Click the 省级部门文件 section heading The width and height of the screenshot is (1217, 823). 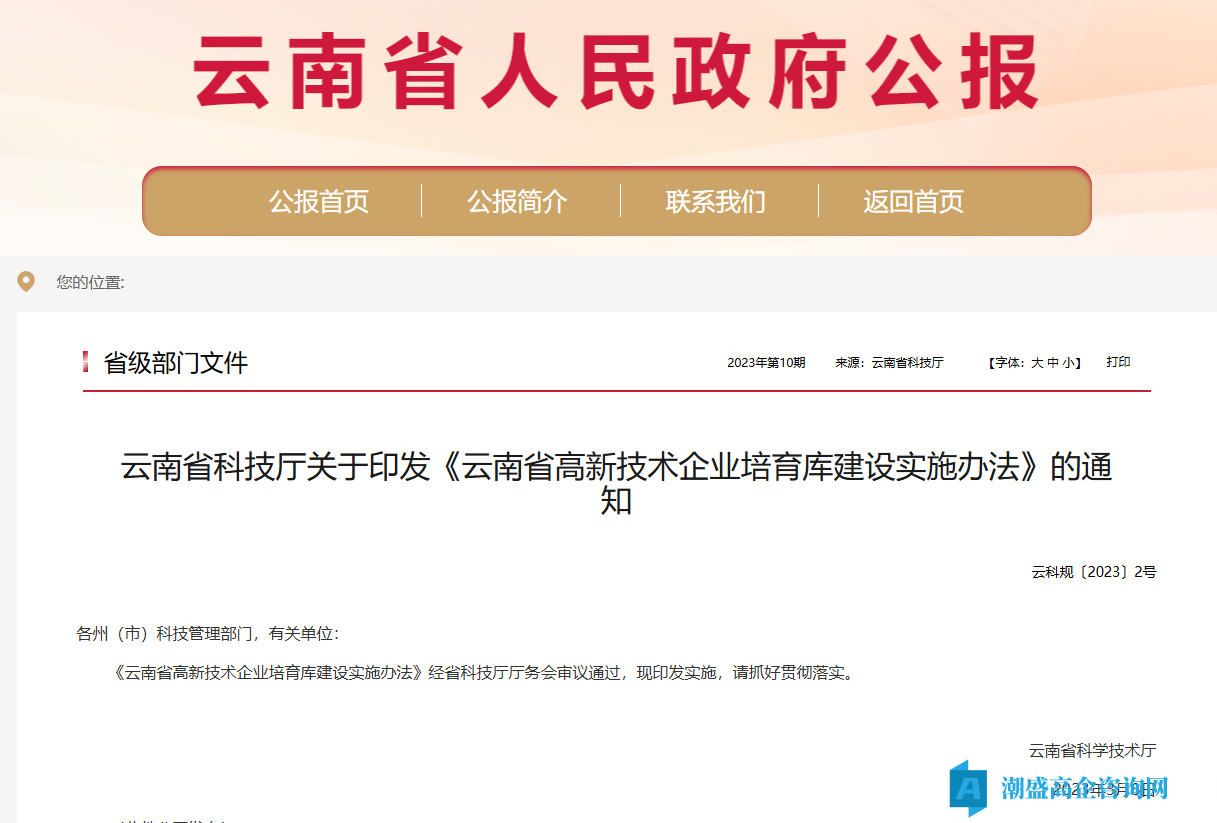click(176, 363)
